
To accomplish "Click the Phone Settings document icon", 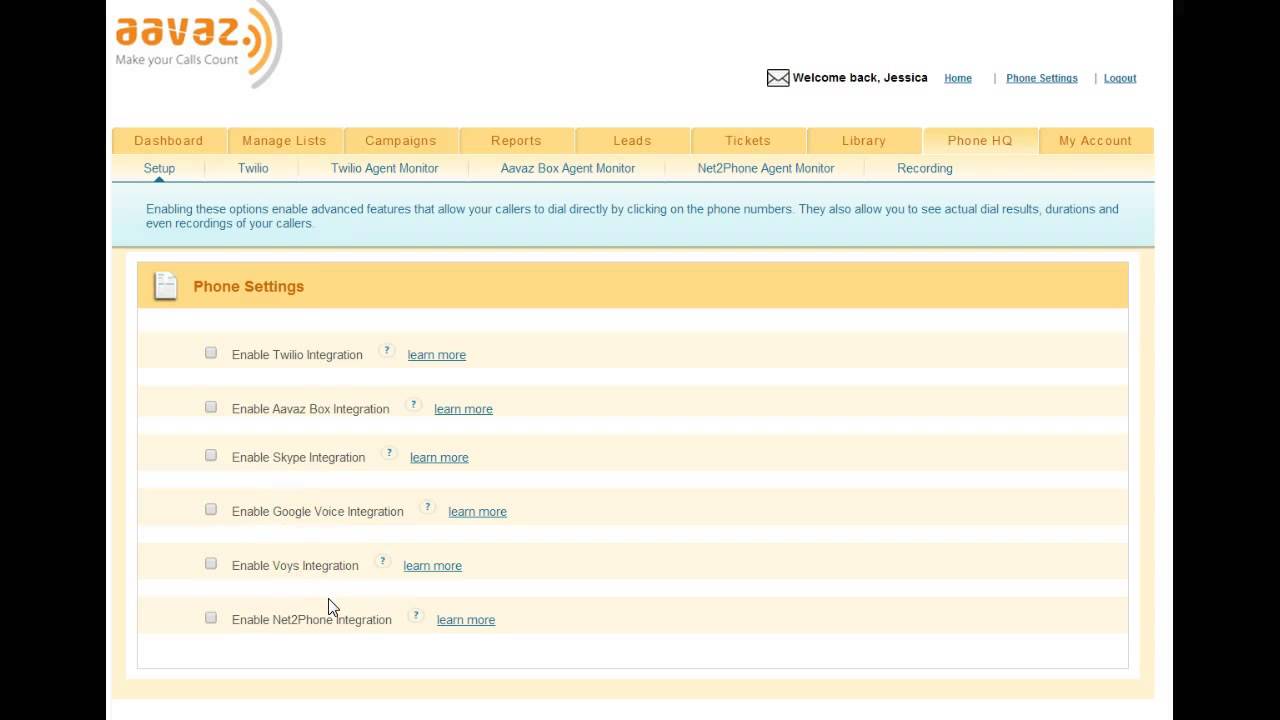I will pyautogui.click(x=165, y=286).
